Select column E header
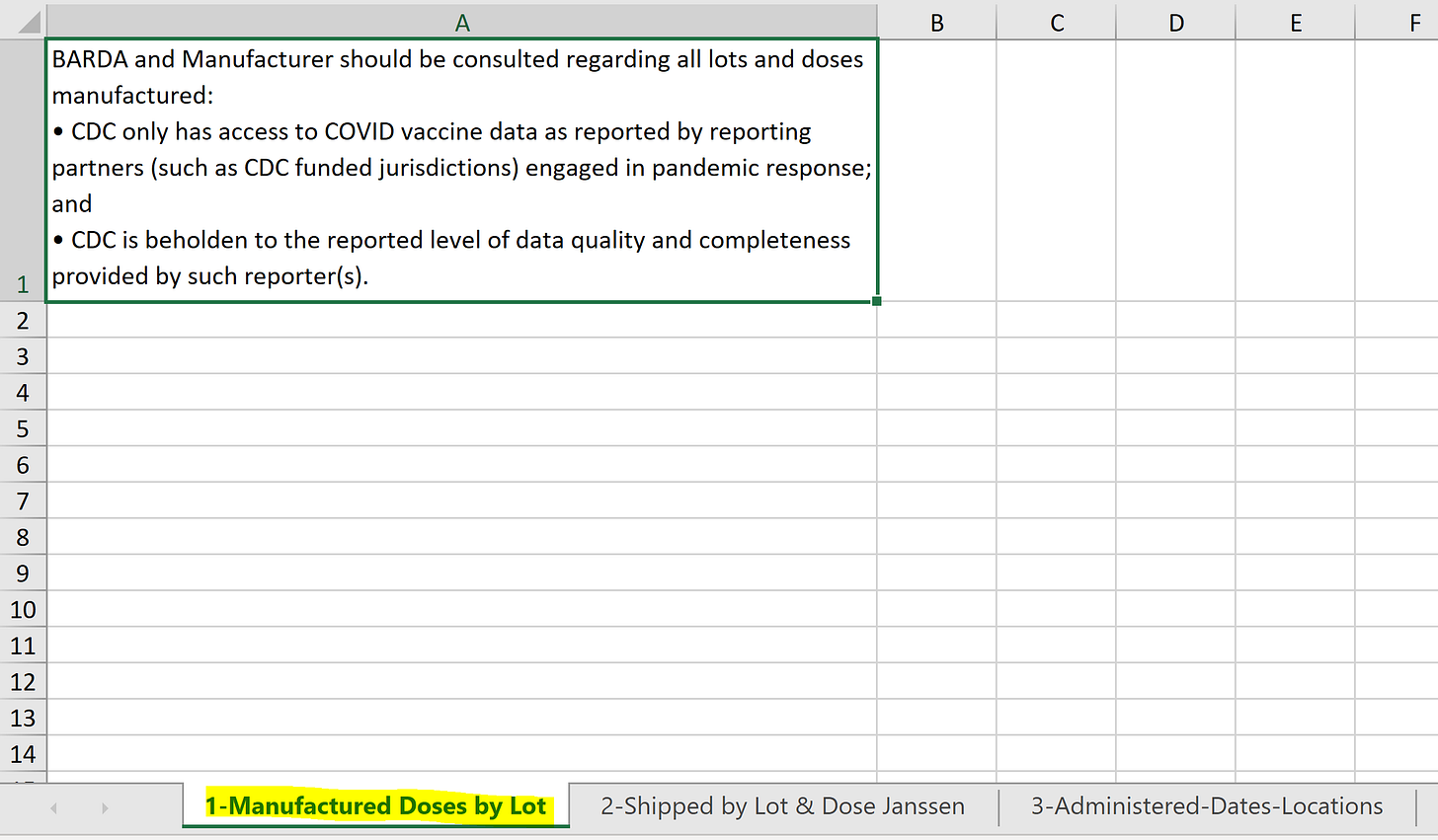 (1296, 23)
